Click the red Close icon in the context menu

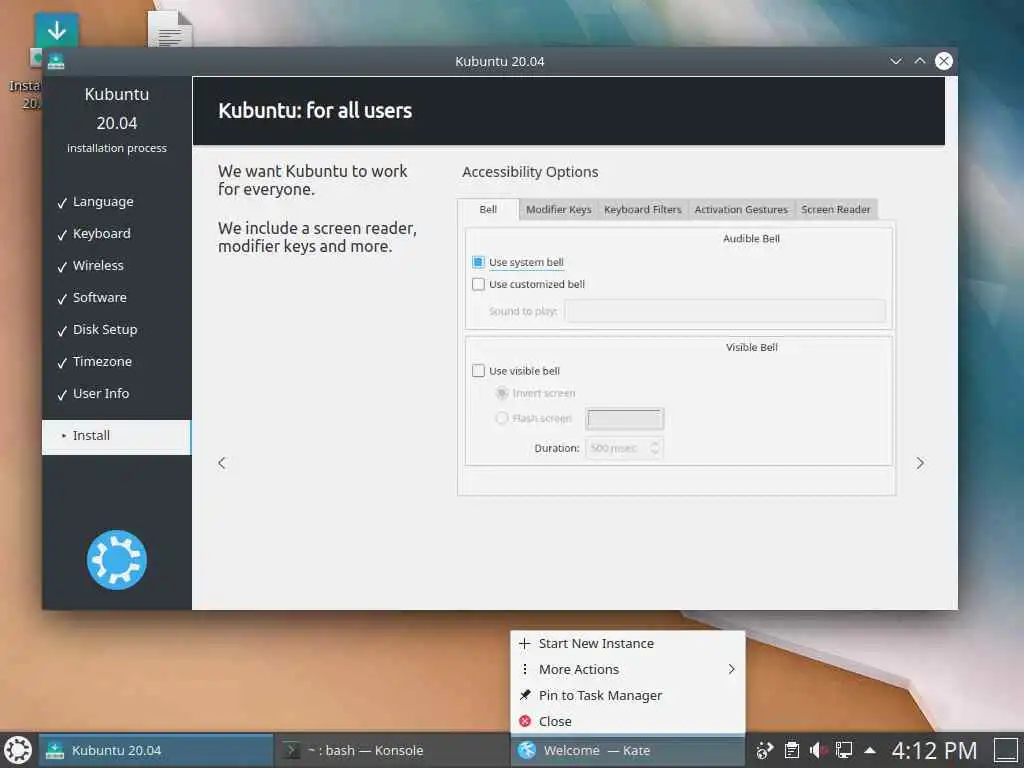[525, 721]
